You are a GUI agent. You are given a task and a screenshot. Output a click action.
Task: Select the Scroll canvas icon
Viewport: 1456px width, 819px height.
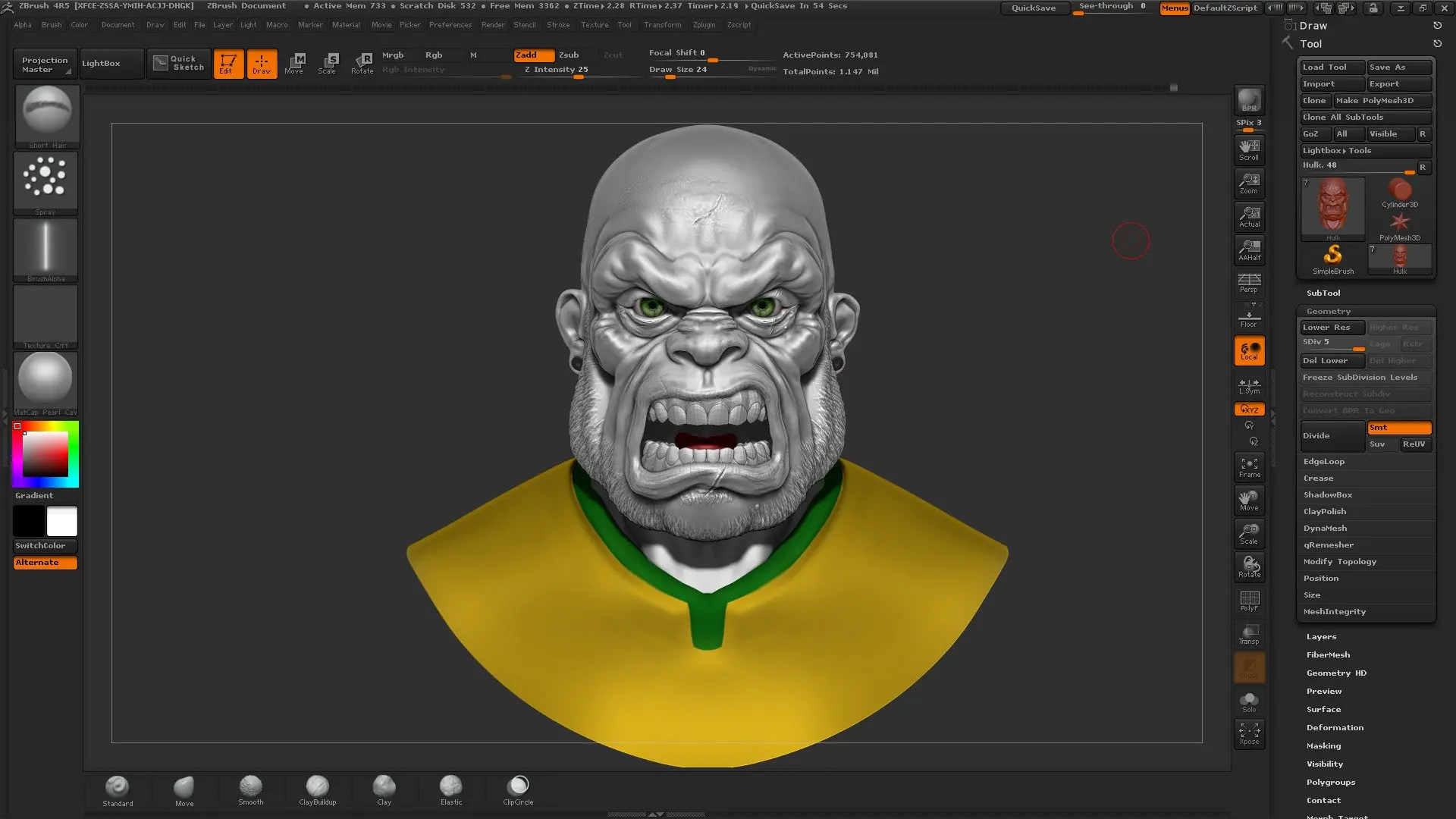pyautogui.click(x=1249, y=149)
